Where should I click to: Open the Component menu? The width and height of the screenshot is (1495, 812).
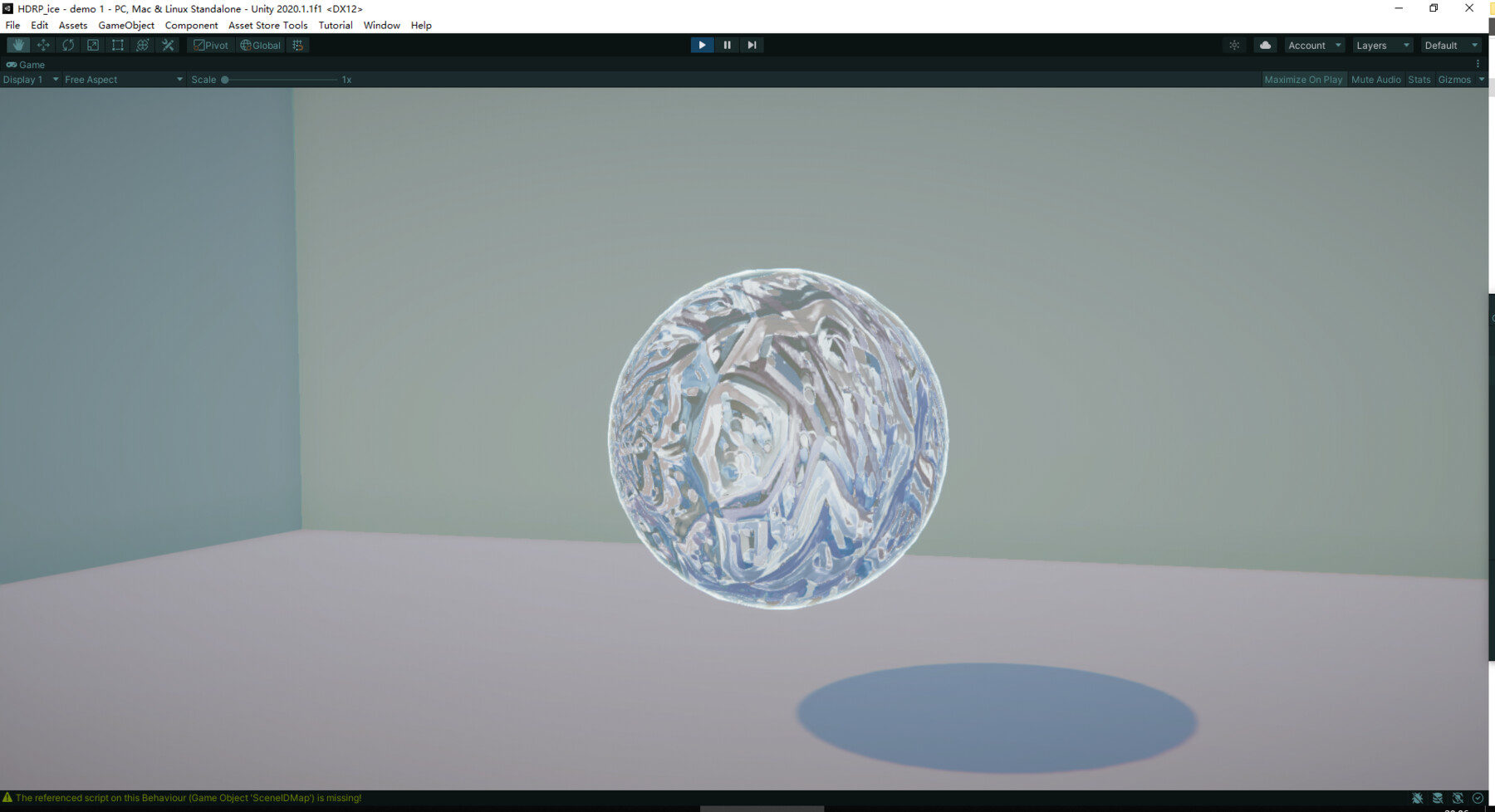[x=191, y=25]
